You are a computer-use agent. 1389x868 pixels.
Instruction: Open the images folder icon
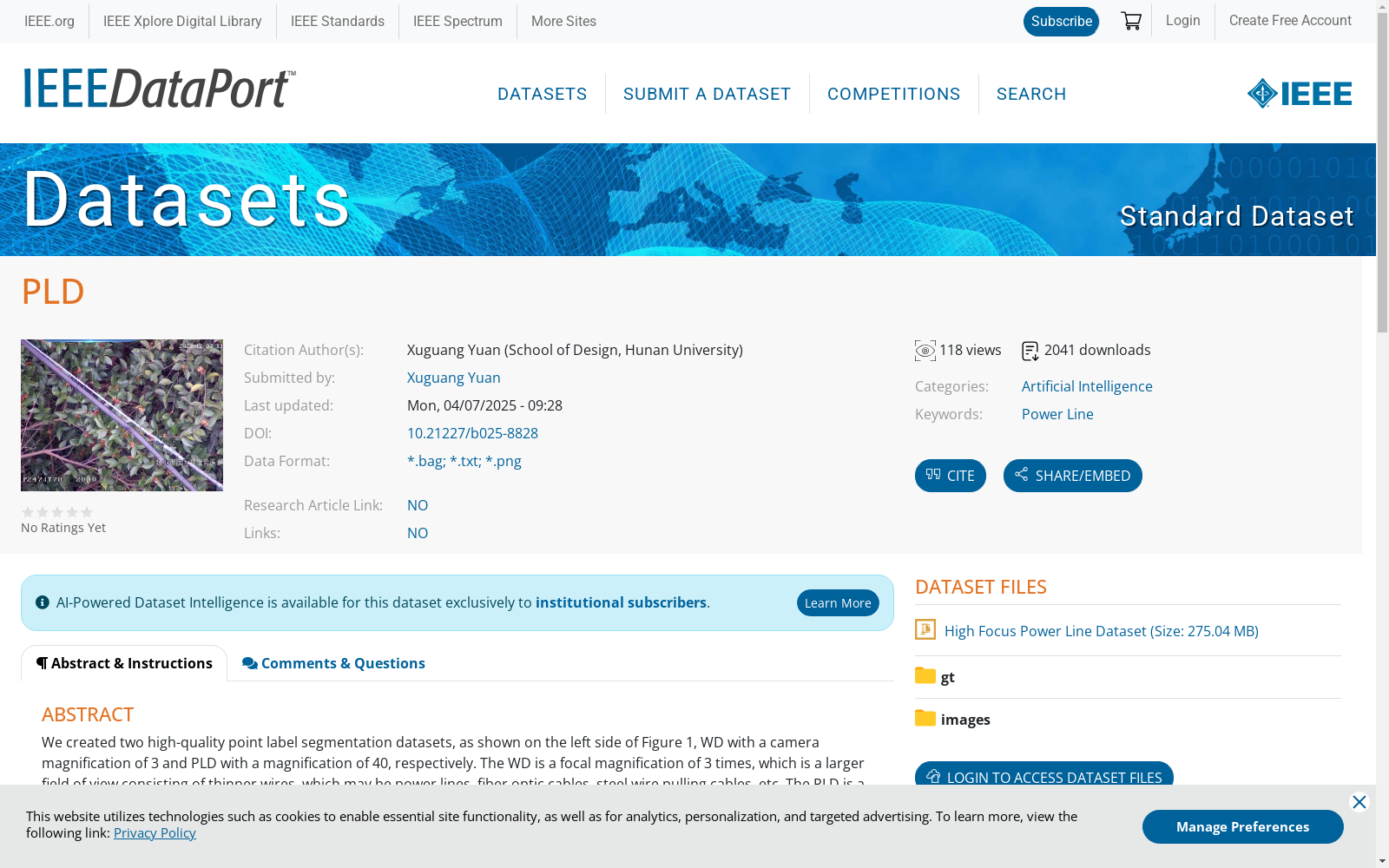925,719
